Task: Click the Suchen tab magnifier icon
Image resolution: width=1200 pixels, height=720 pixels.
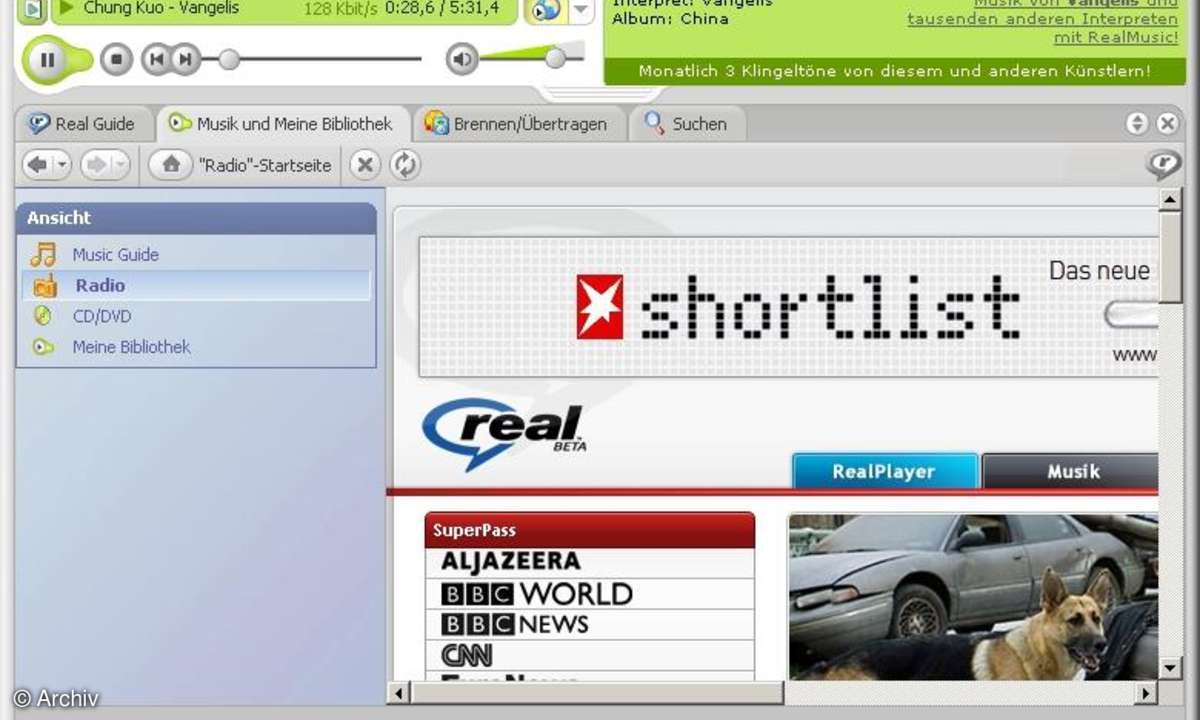Action: tap(654, 123)
